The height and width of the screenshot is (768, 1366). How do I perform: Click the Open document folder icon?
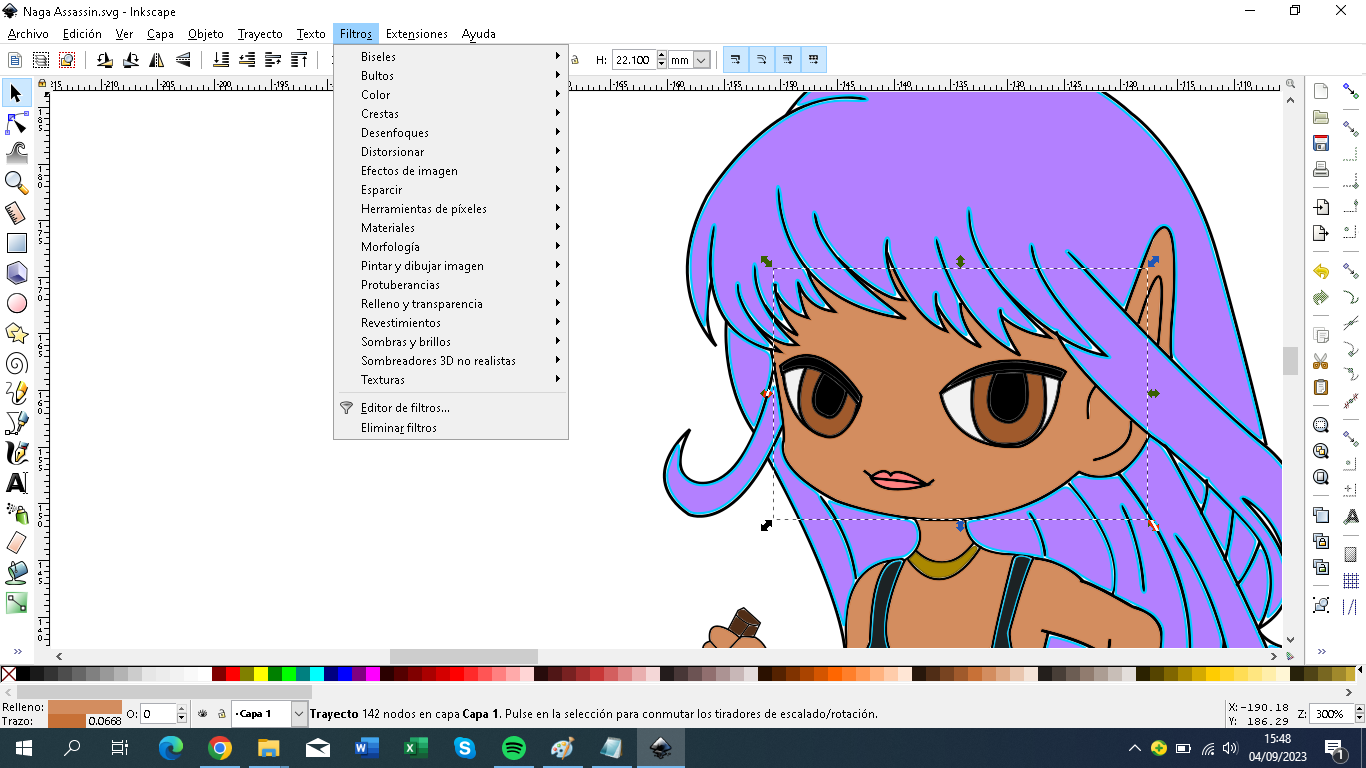point(1321,117)
